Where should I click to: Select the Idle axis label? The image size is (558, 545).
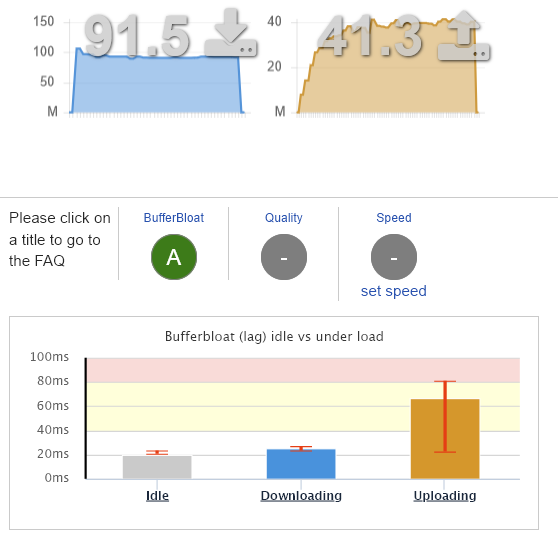(157, 496)
